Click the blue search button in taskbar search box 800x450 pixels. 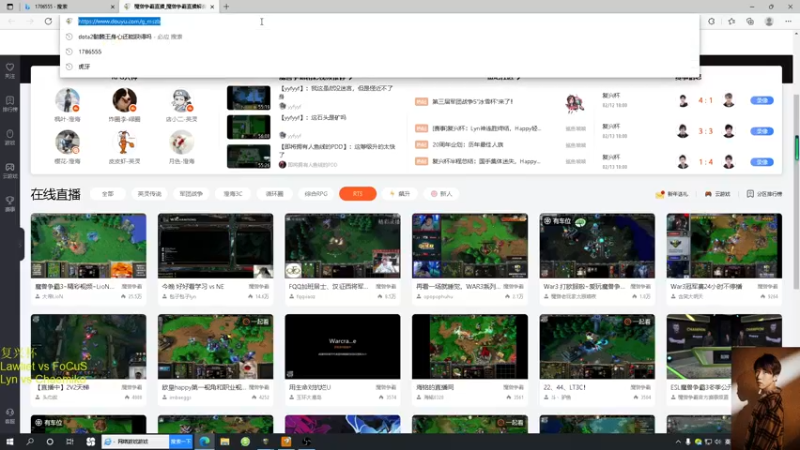(181, 442)
